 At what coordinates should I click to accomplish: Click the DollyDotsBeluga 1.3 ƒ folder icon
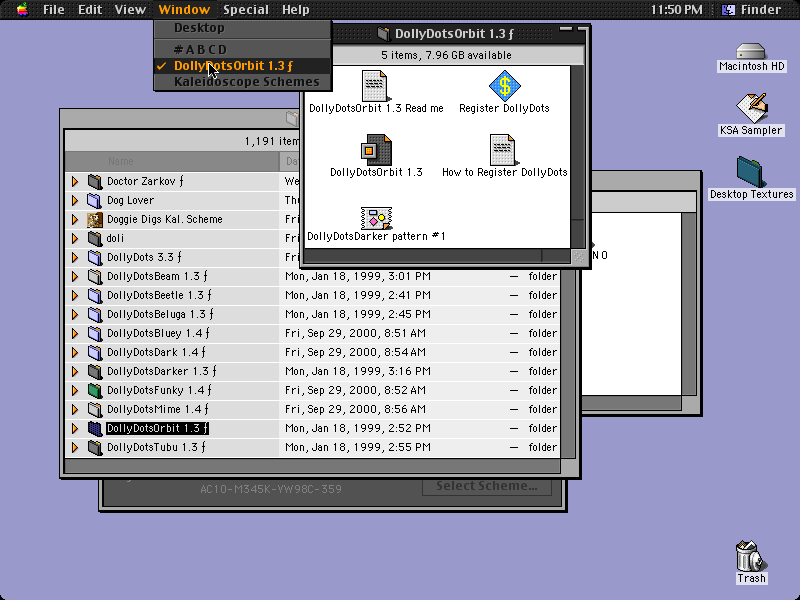point(95,314)
